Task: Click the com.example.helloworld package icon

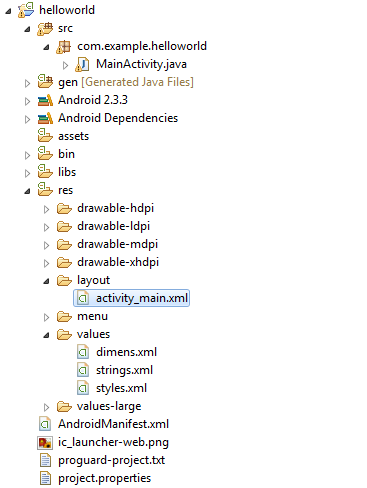Action: [64, 47]
